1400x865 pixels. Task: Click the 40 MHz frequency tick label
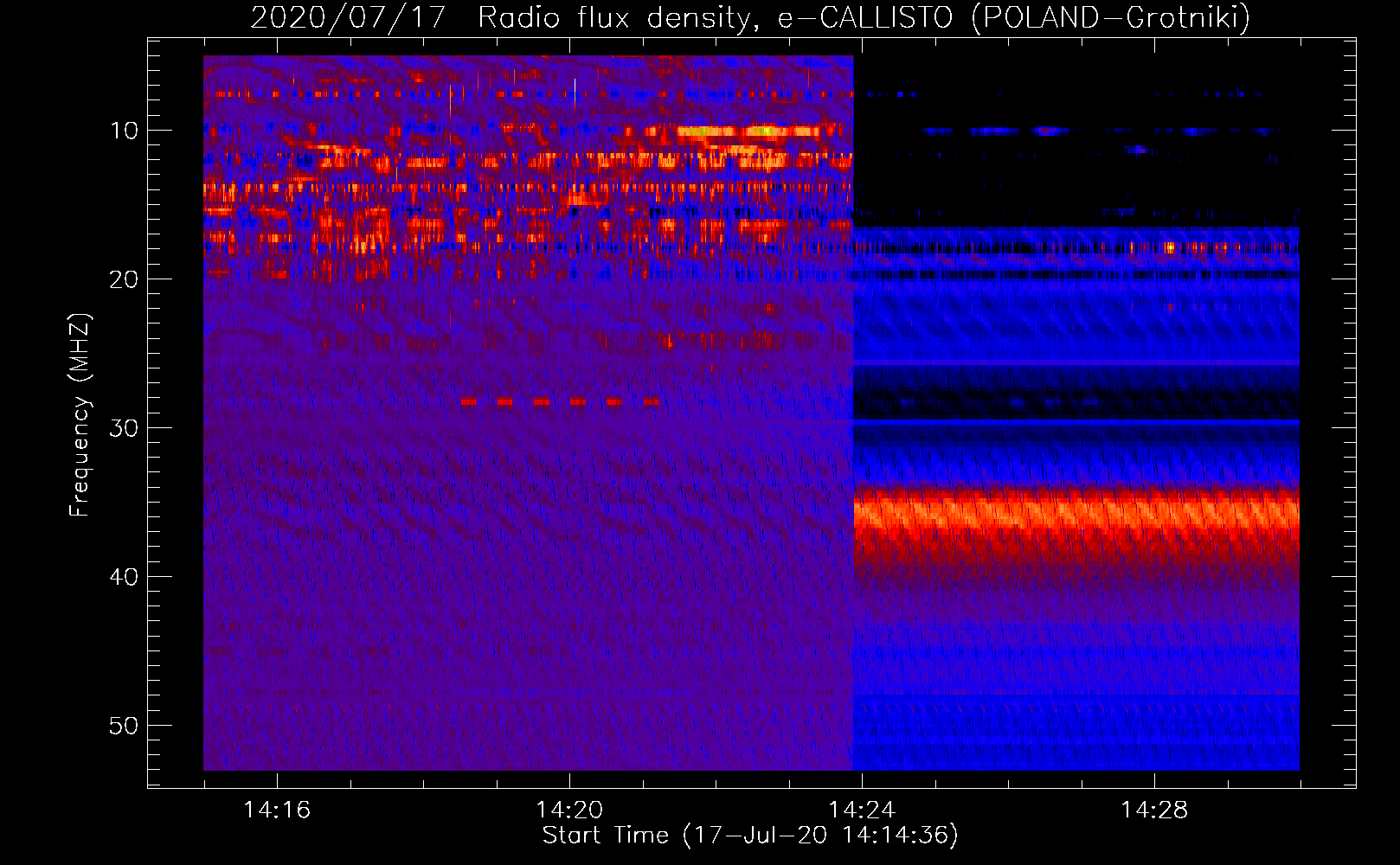(x=124, y=577)
